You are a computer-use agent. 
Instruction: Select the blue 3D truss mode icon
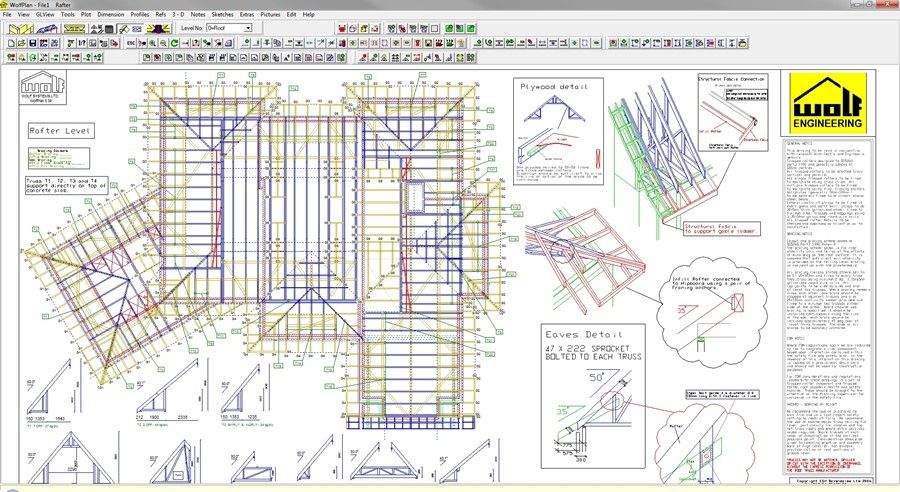pyautogui.click(x=47, y=28)
